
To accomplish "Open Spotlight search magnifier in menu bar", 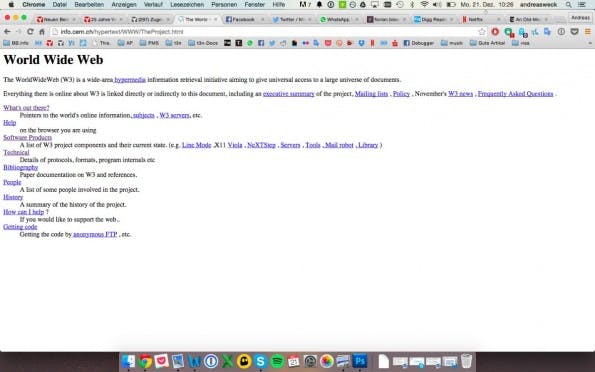I will coord(568,5).
